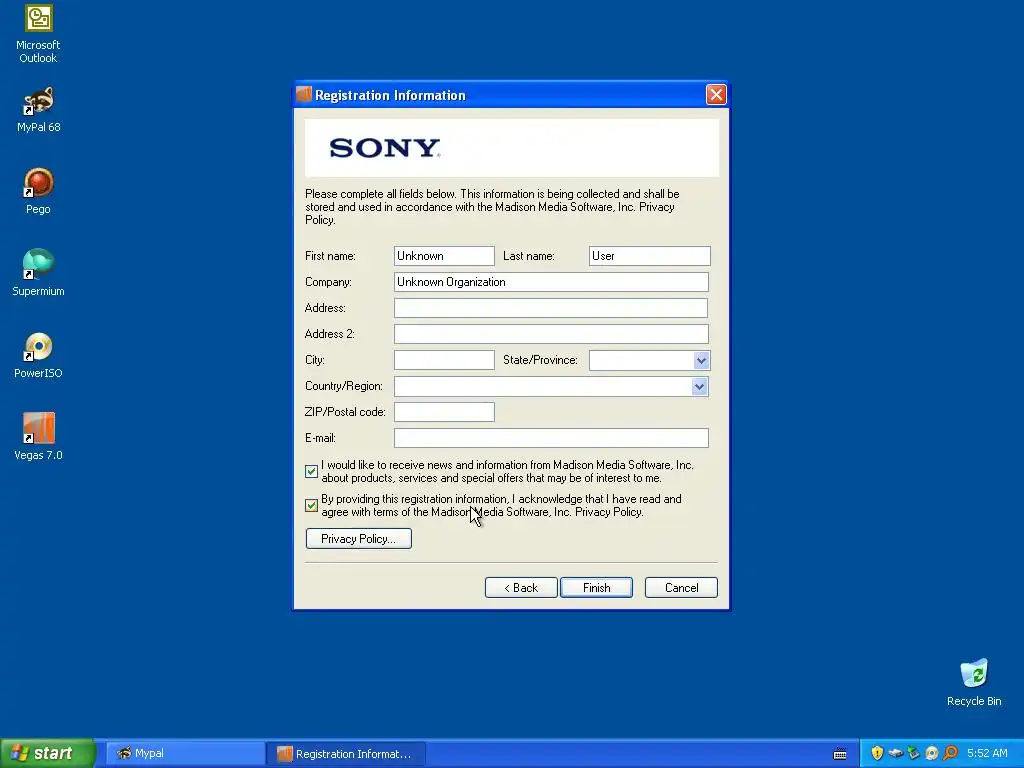The width and height of the screenshot is (1024, 768).
Task: Click the Address input field
Action: (x=551, y=308)
